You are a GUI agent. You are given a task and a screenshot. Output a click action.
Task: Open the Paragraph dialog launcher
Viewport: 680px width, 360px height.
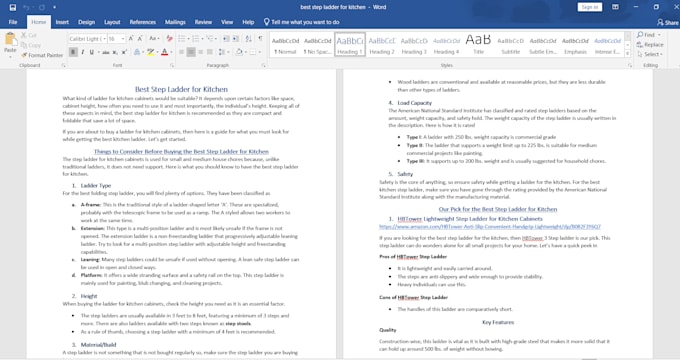[x=263, y=65]
